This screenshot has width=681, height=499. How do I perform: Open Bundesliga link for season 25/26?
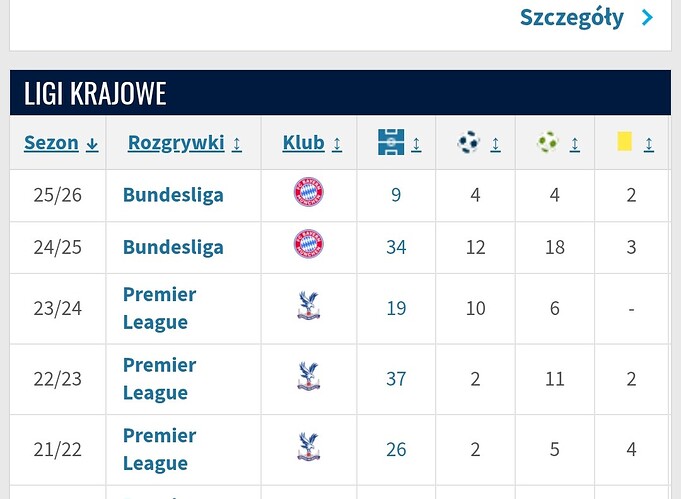(x=173, y=194)
